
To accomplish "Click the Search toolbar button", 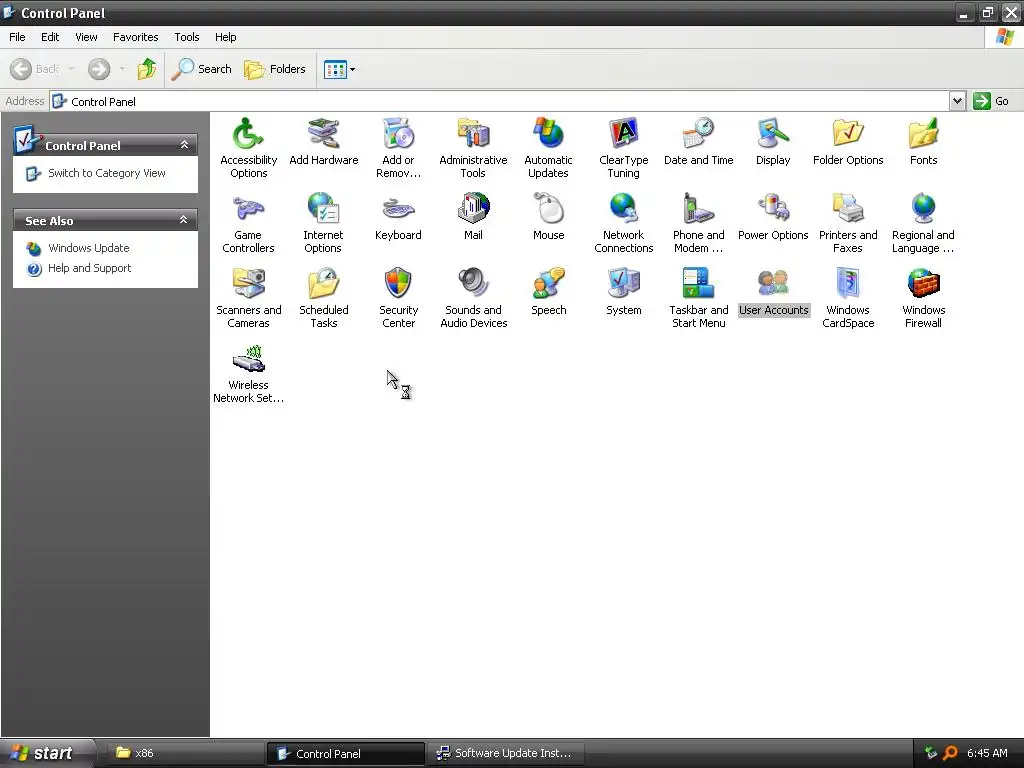I will [x=201, y=69].
